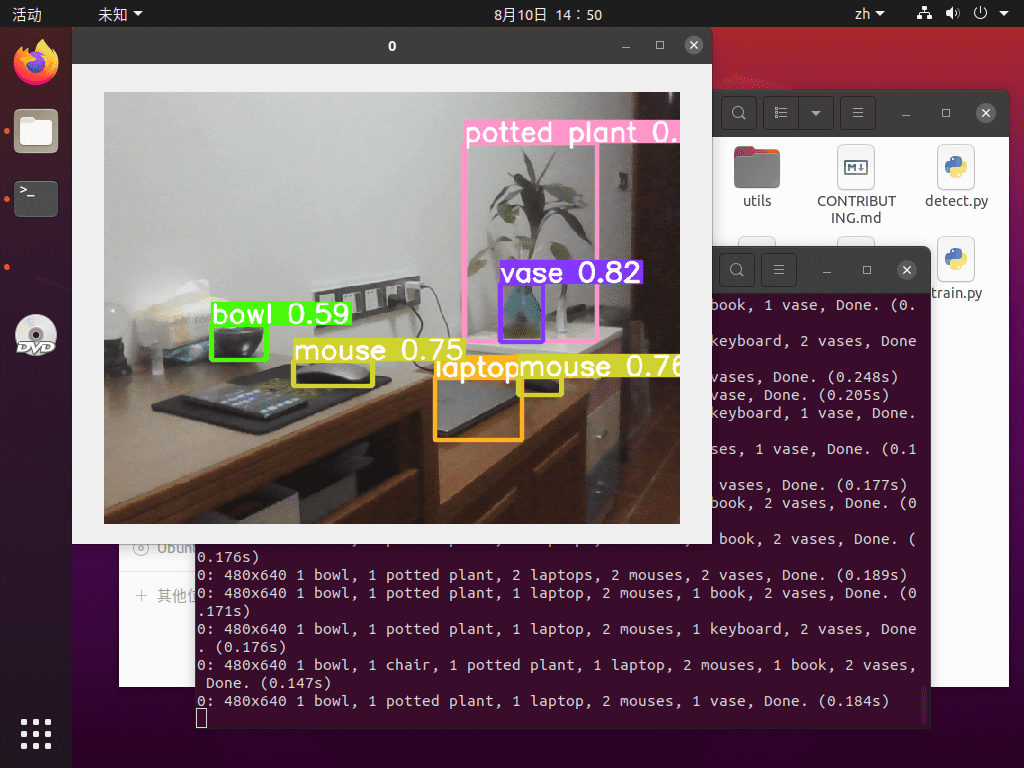This screenshot has width=1024, height=768.
Task: Toggle list view in file manager
Action: pos(783,113)
